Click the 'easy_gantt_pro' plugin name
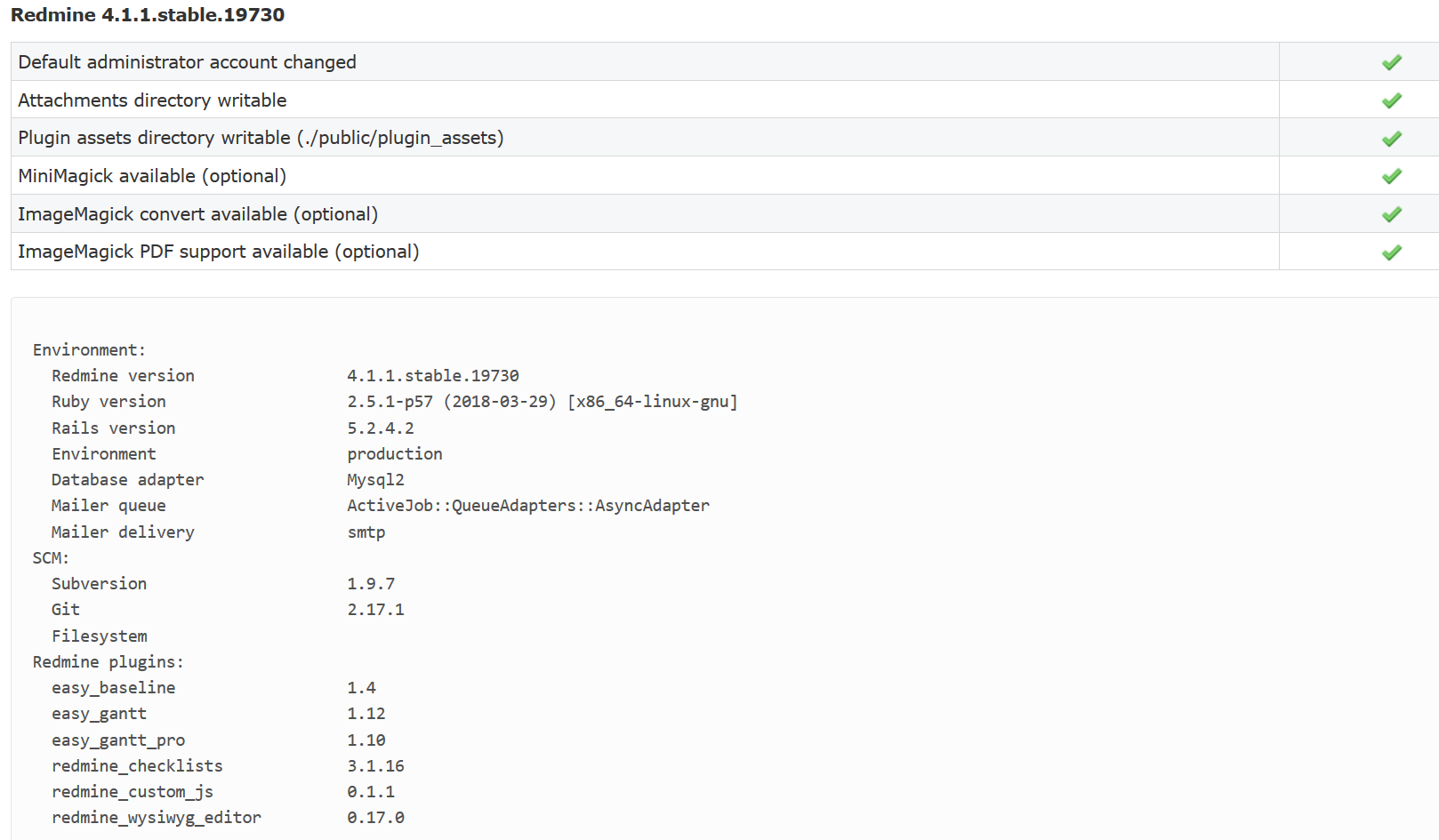 tap(118, 740)
